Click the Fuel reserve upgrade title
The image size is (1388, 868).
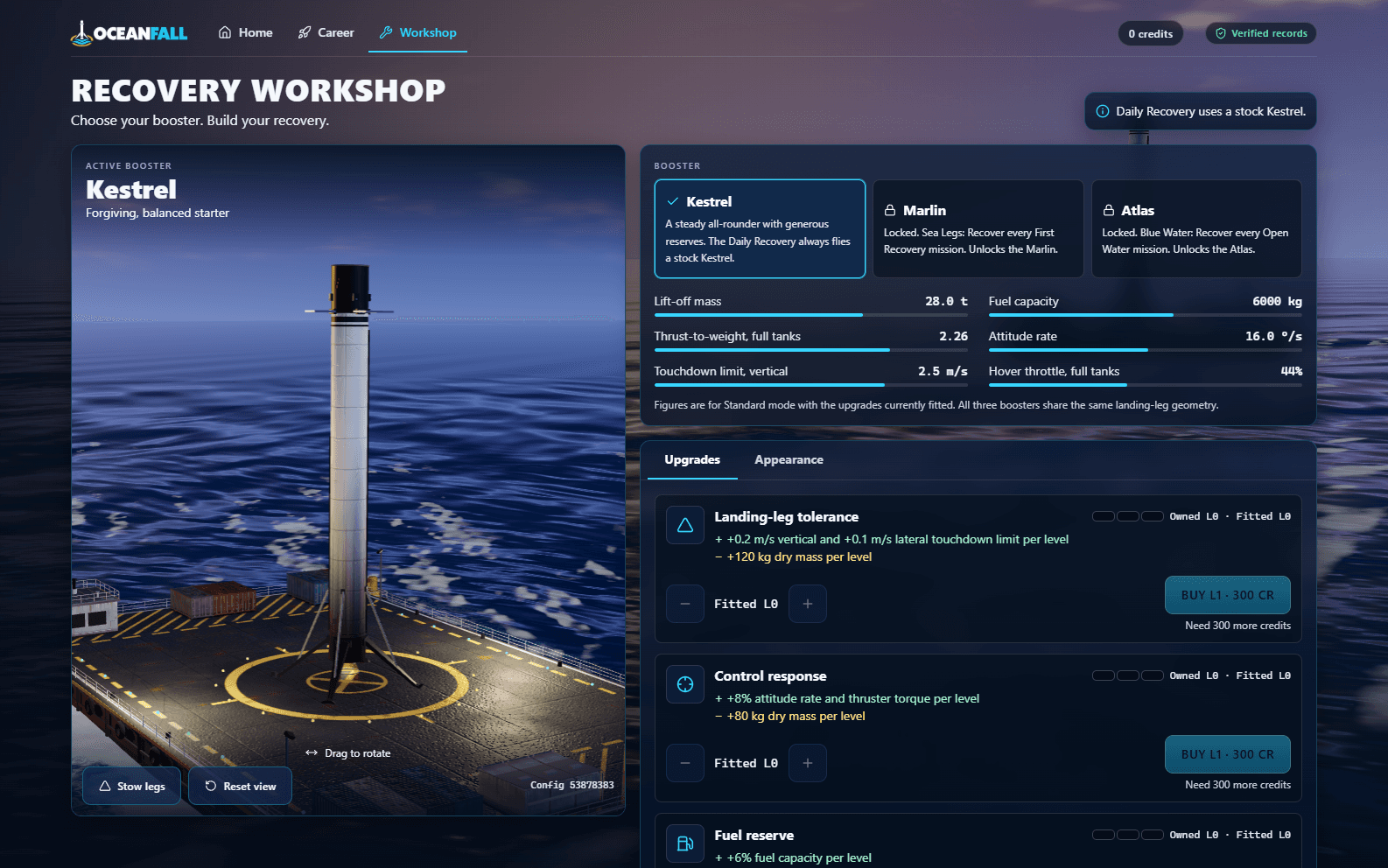tap(754, 836)
